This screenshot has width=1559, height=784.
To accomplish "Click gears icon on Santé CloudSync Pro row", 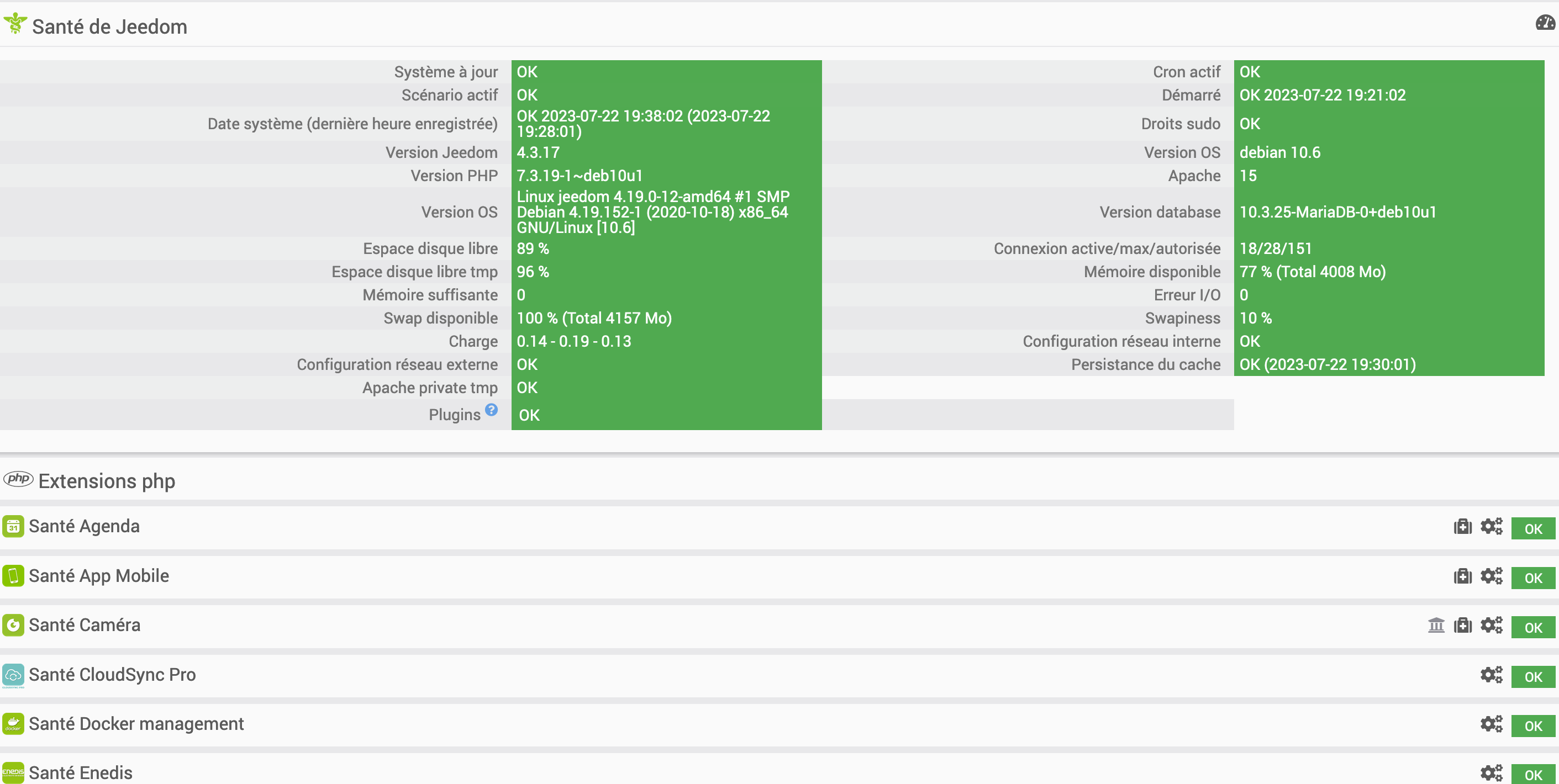I will pyautogui.click(x=1491, y=675).
